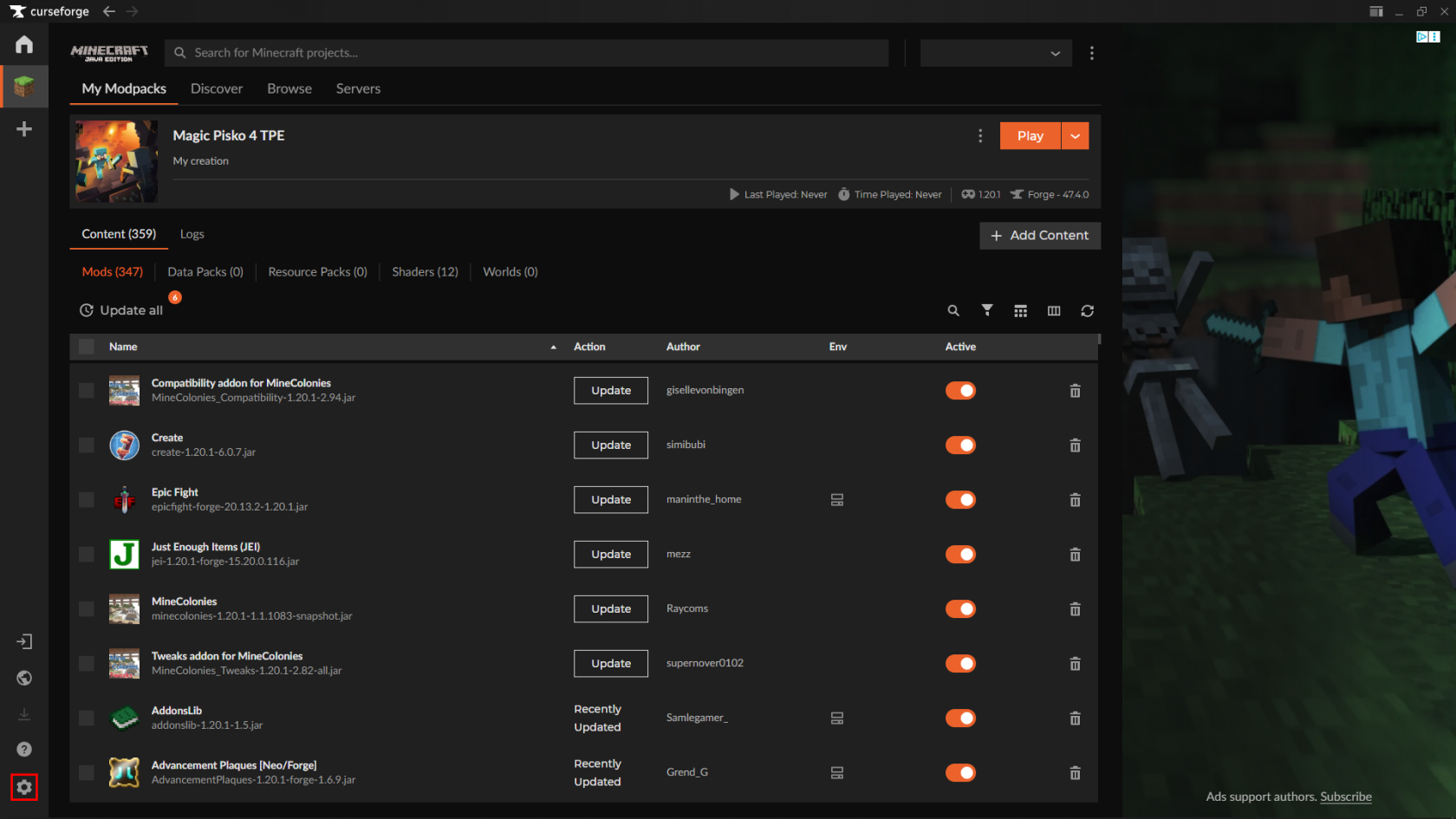Select all mods with the header checkbox
The height and width of the screenshot is (819, 1456).
pyautogui.click(x=86, y=346)
